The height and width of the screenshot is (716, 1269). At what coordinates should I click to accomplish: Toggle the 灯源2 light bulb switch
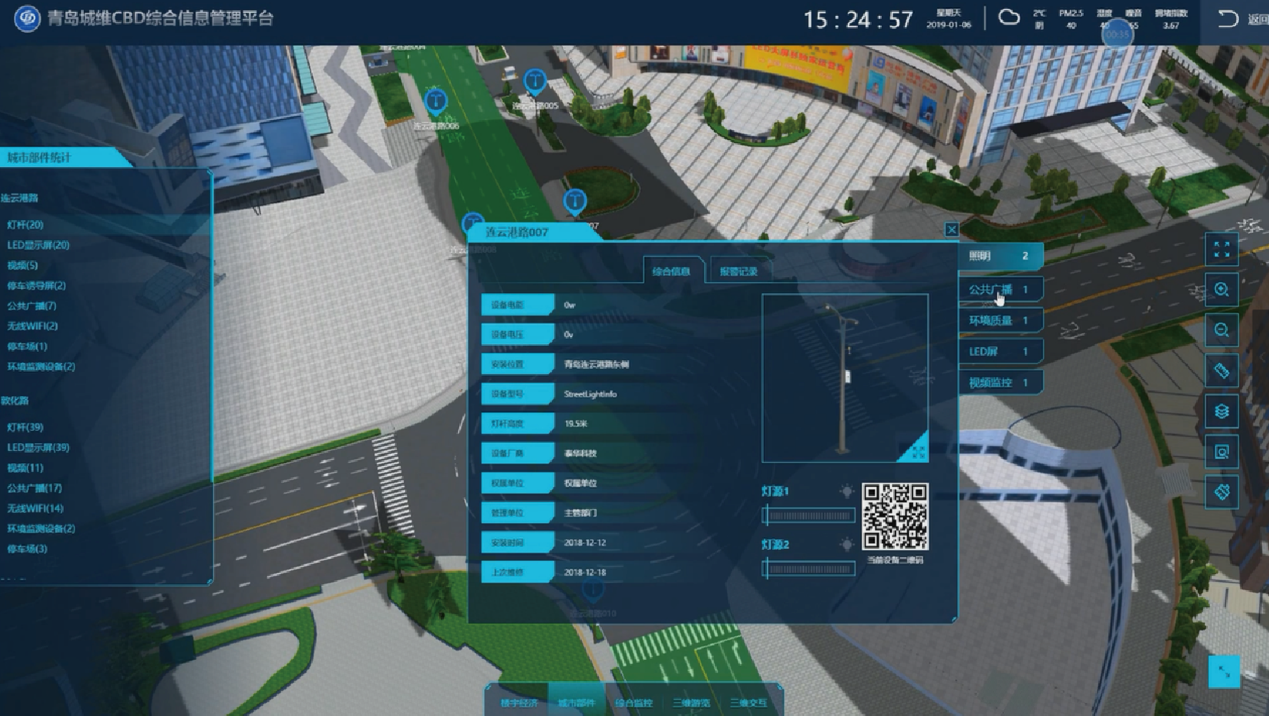coord(846,545)
